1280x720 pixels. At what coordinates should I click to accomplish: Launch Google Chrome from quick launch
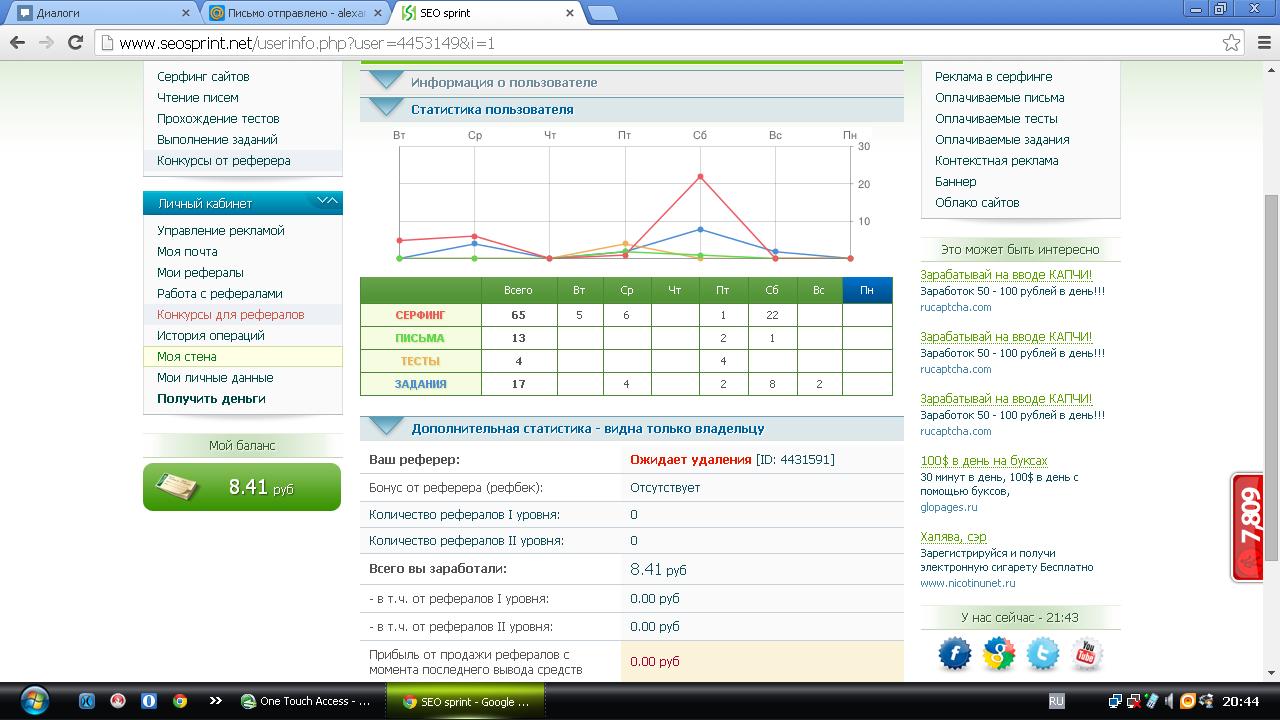click(180, 701)
